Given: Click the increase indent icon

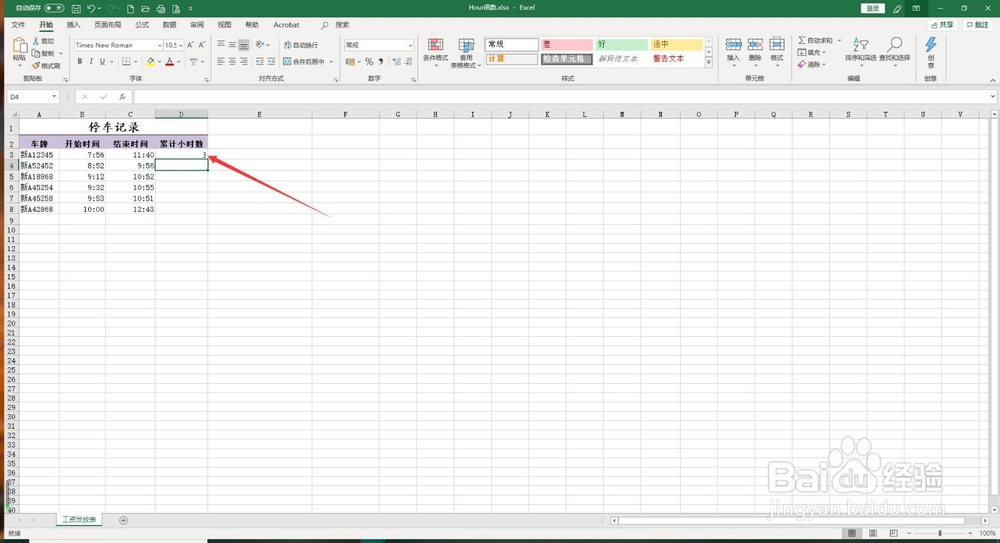Looking at the screenshot, I should (x=271, y=62).
